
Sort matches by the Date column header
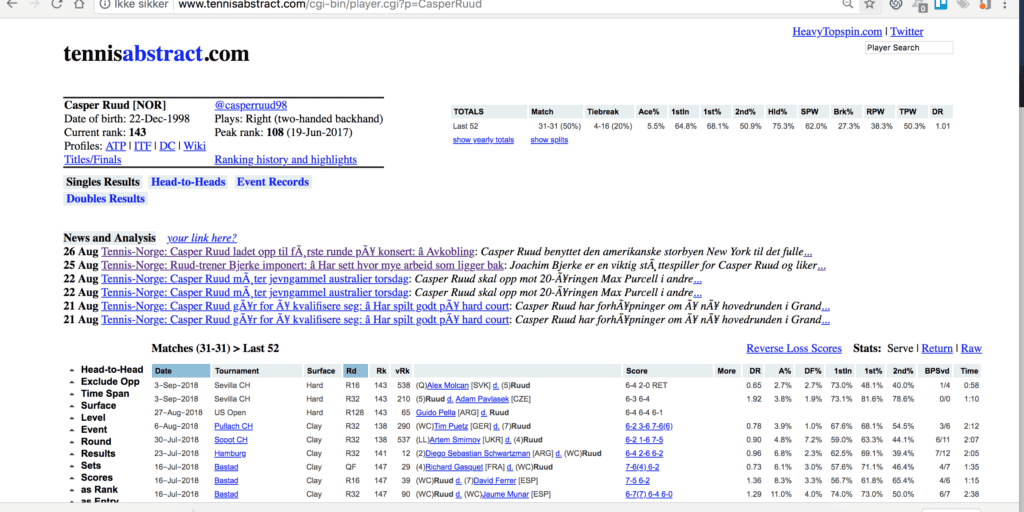(181, 371)
